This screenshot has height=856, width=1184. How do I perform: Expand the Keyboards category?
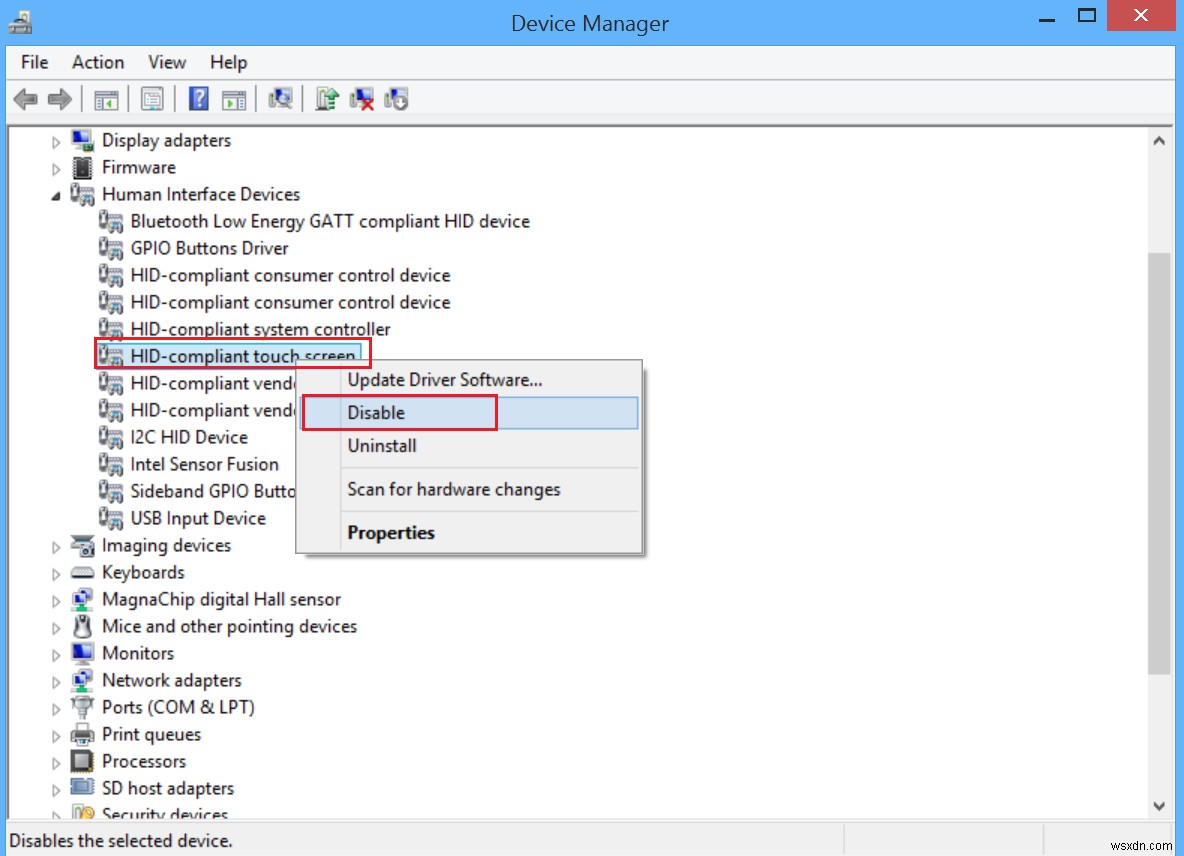click(56, 572)
